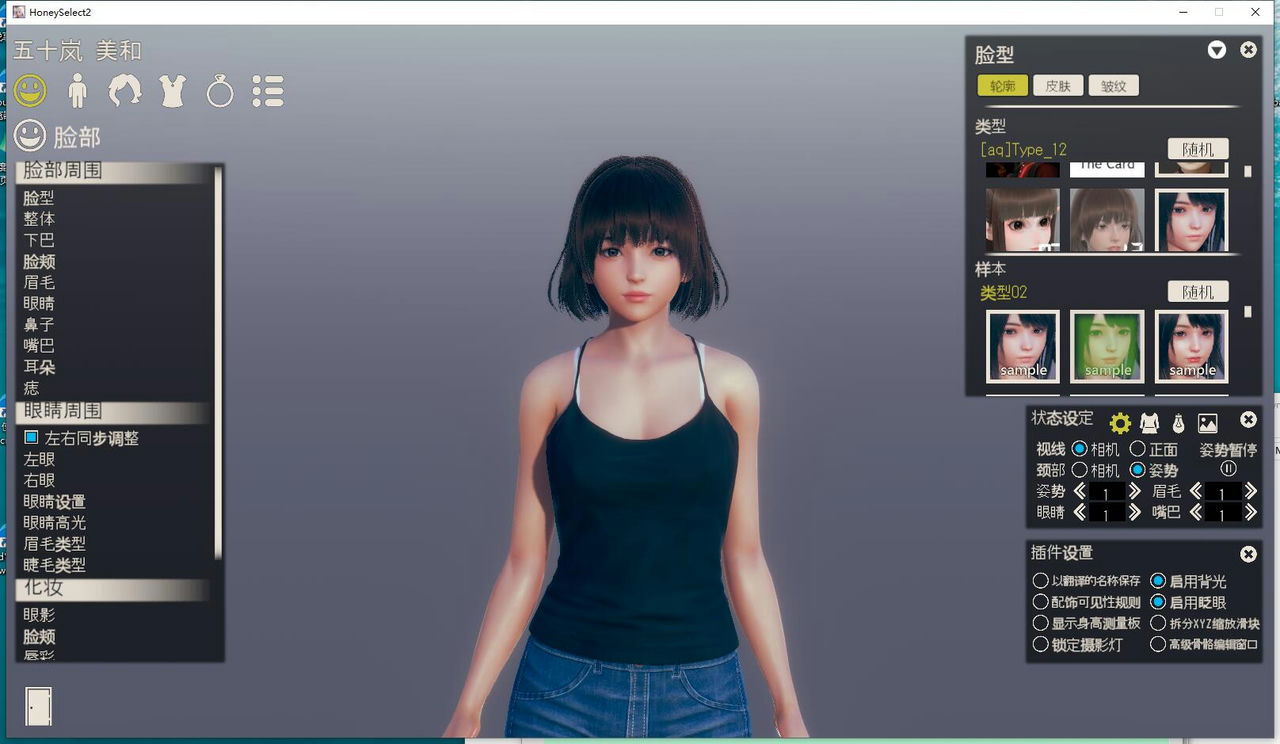
Task: Open the hair customization section
Action: pos(124,91)
